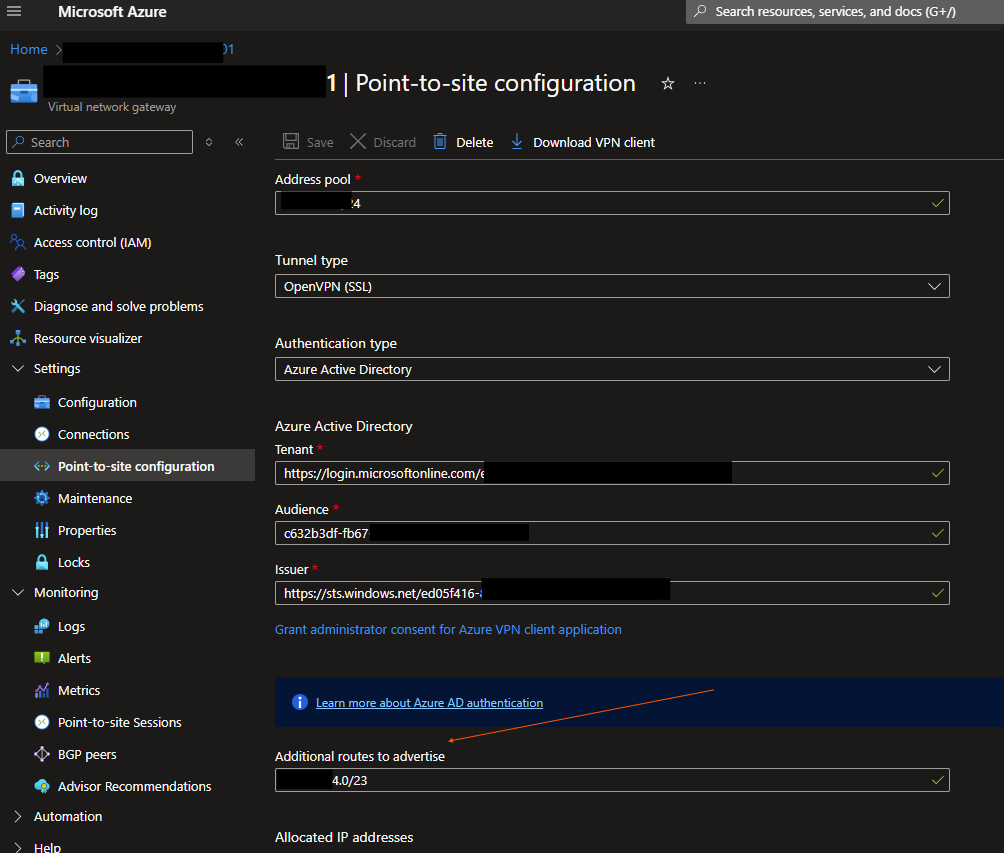Click Additional routes to advertise field

[x=612, y=780]
